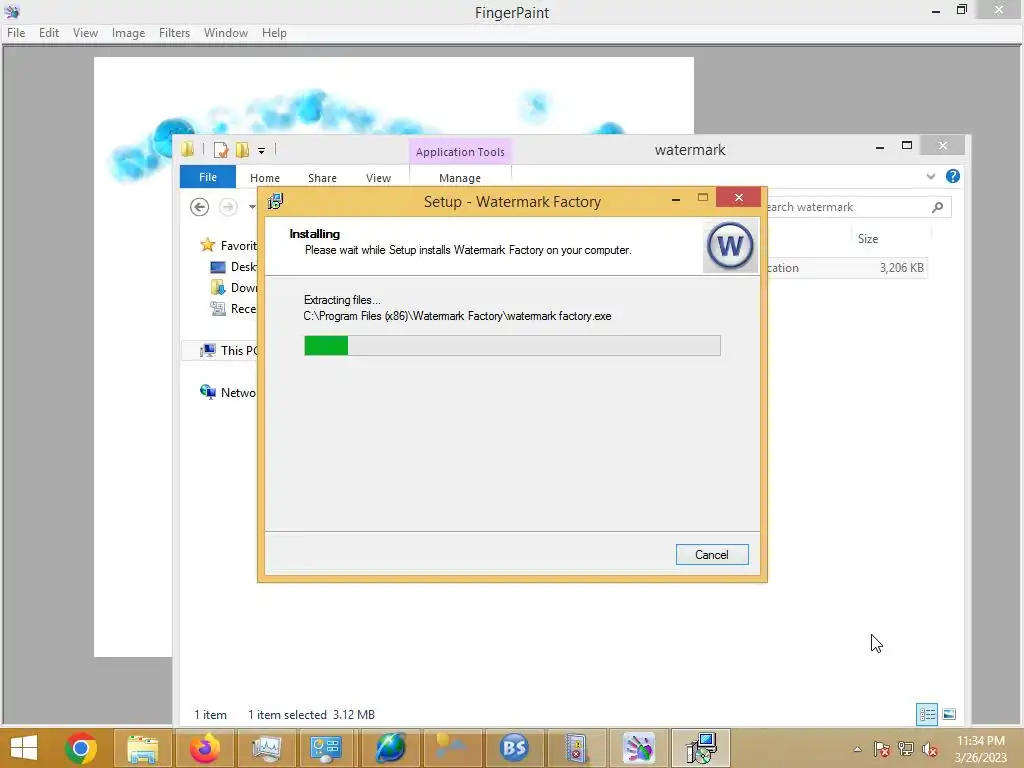This screenshot has height=768, width=1024.
Task: Open the system monitor taskbar icon
Action: pyautogui.click(x=266, y=748)
